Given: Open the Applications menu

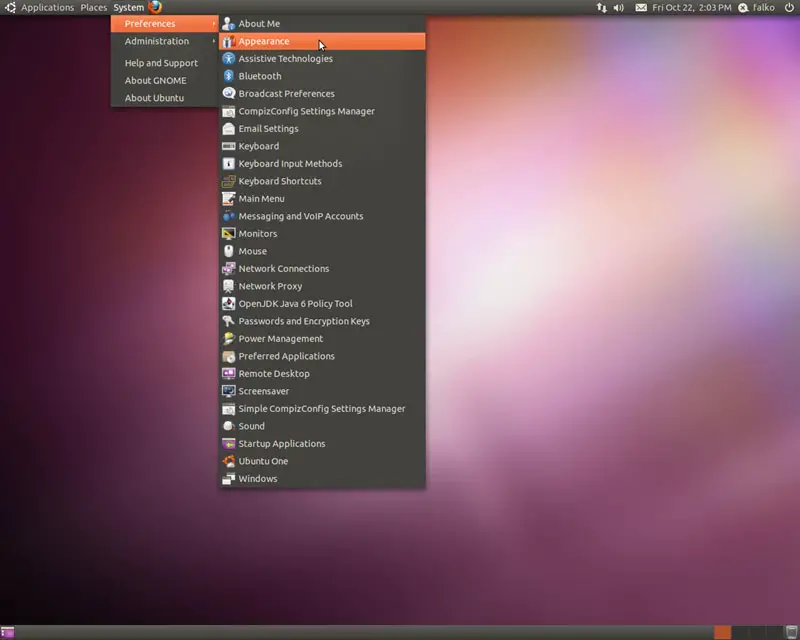Looking at the screenshot, I should 47,8.
